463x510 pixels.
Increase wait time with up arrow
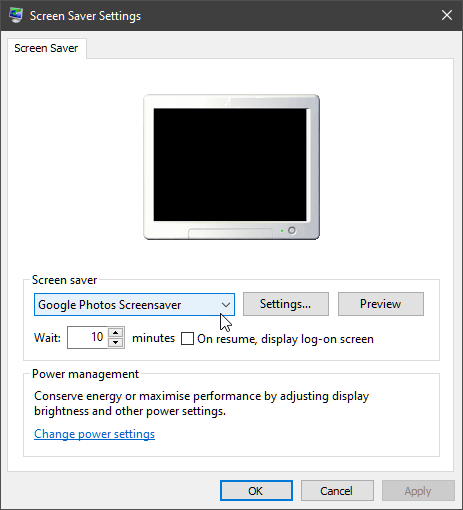tap(116, 332)
